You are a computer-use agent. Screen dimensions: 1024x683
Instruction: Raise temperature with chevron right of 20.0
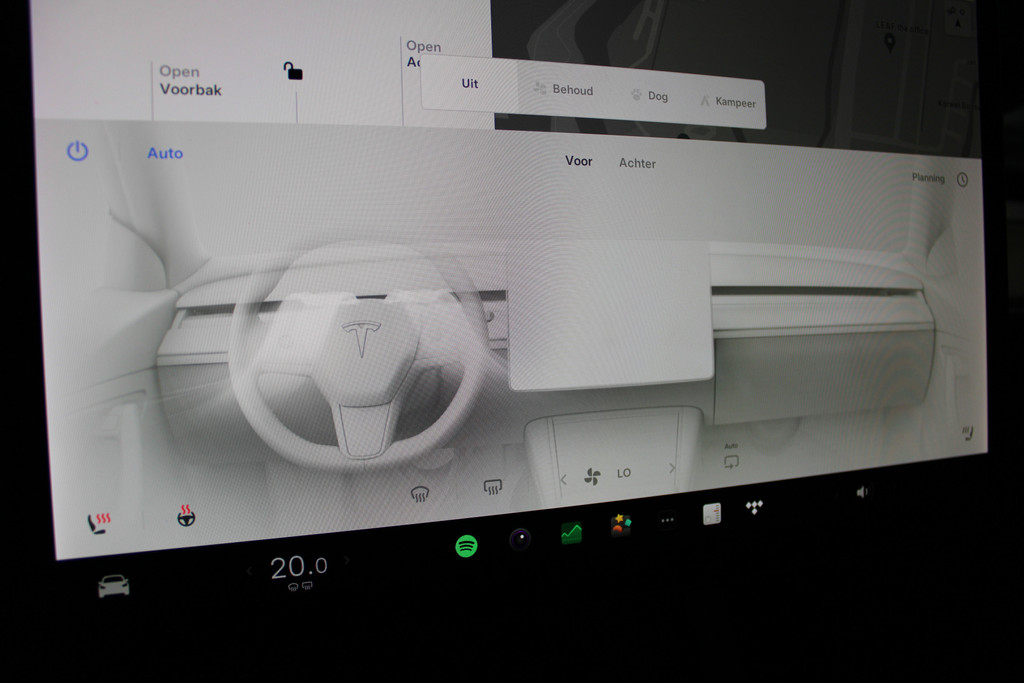point(347,560)
